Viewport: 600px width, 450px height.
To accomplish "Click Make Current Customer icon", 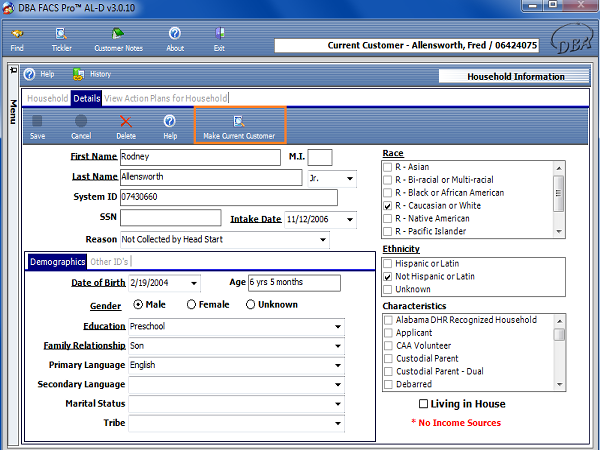I will point(239,125).
